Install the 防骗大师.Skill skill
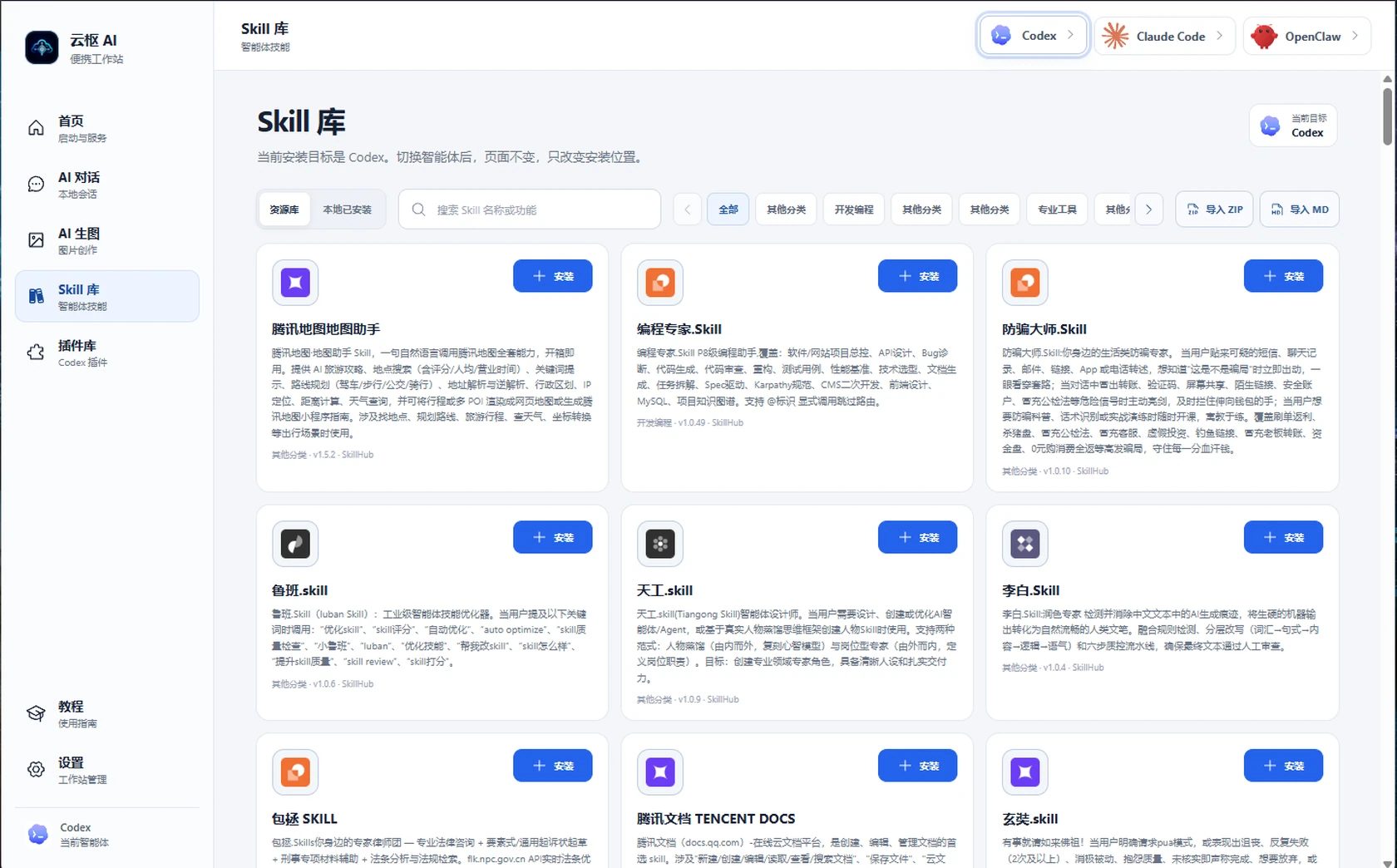Image resolution: width=1397 pixels, height=868 pixels. (x=1283, y=276)
